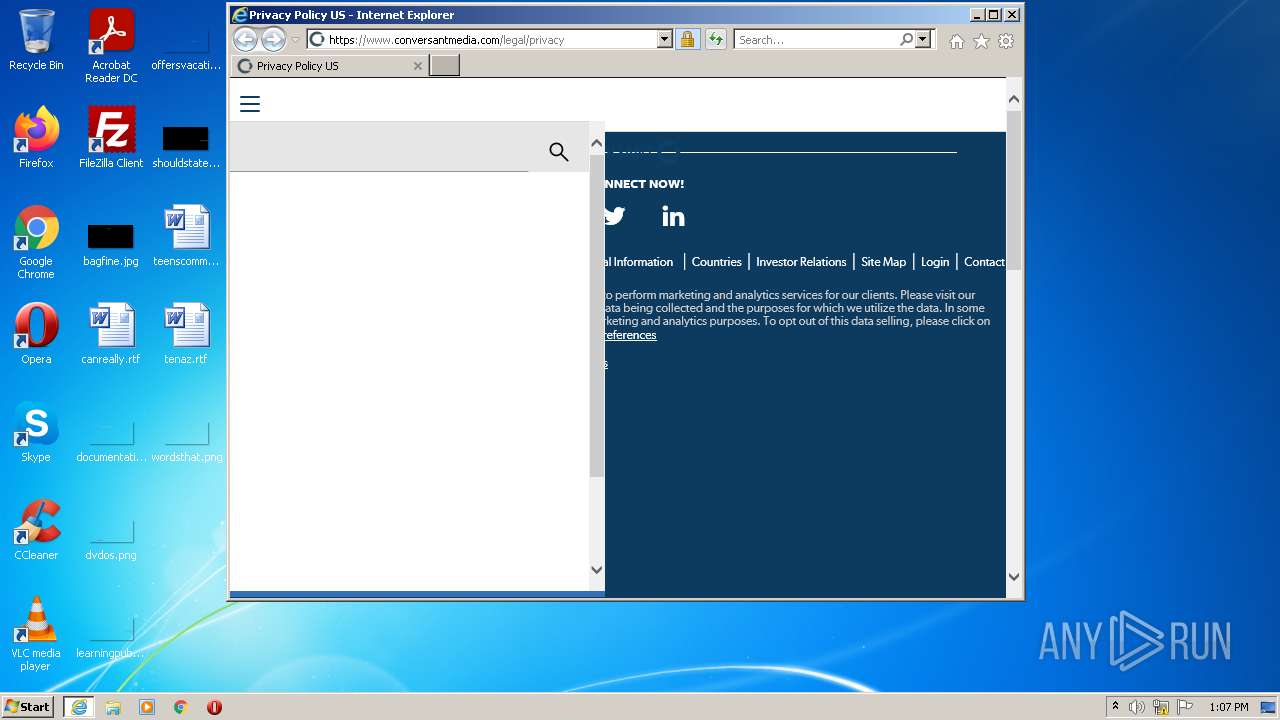The image size is (1280, 720).
Task: Expand the address bar URL dropdown
Action: [x=664, y=39]
